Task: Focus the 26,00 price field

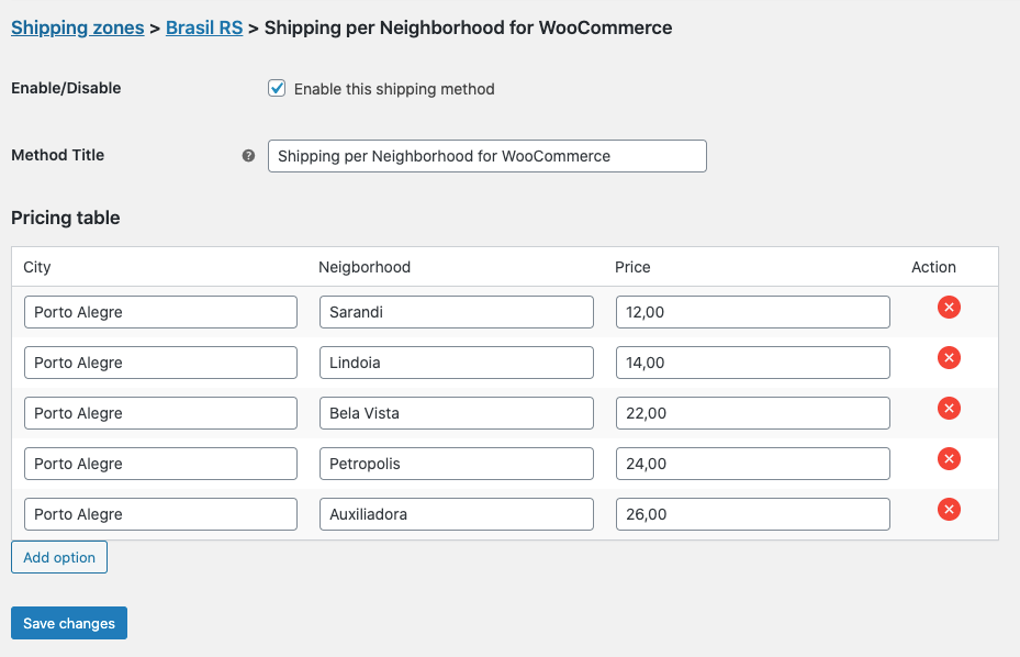Action: (752, 514)
